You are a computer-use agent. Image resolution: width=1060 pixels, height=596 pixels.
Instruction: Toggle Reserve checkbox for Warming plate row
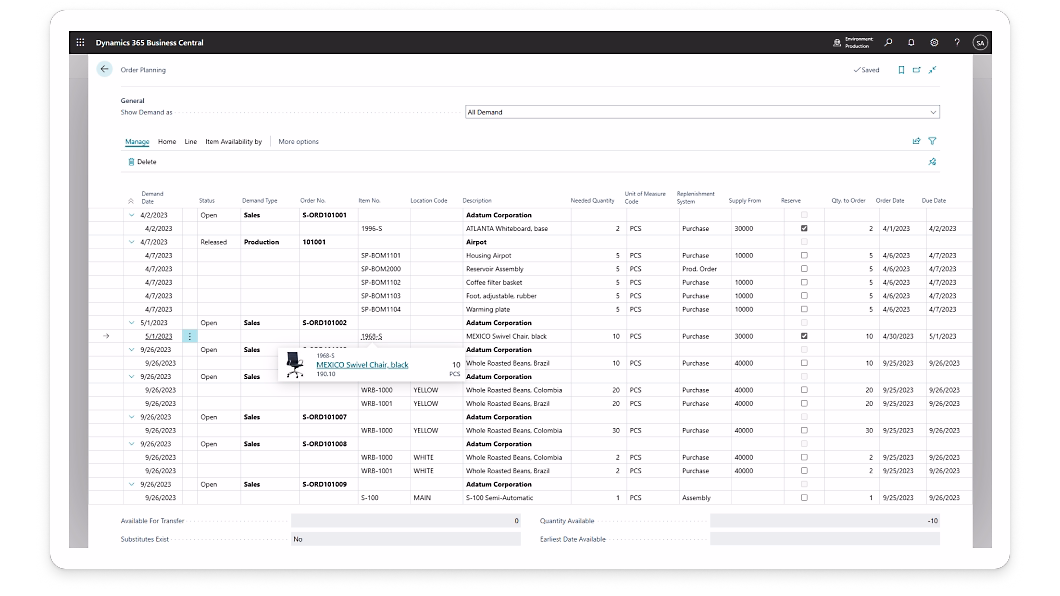click(804, 309)
